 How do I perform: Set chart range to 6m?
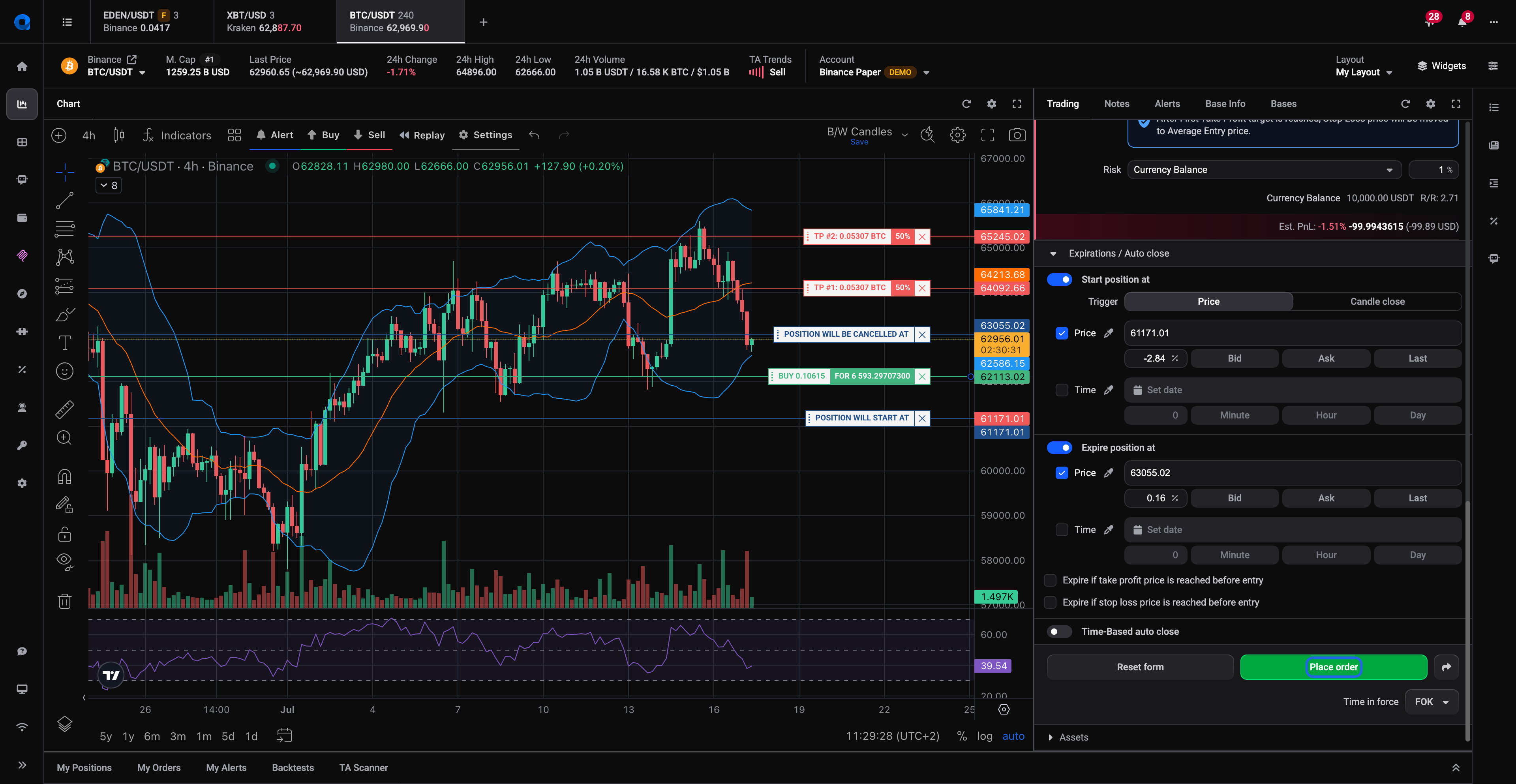[x=152, y=736]
